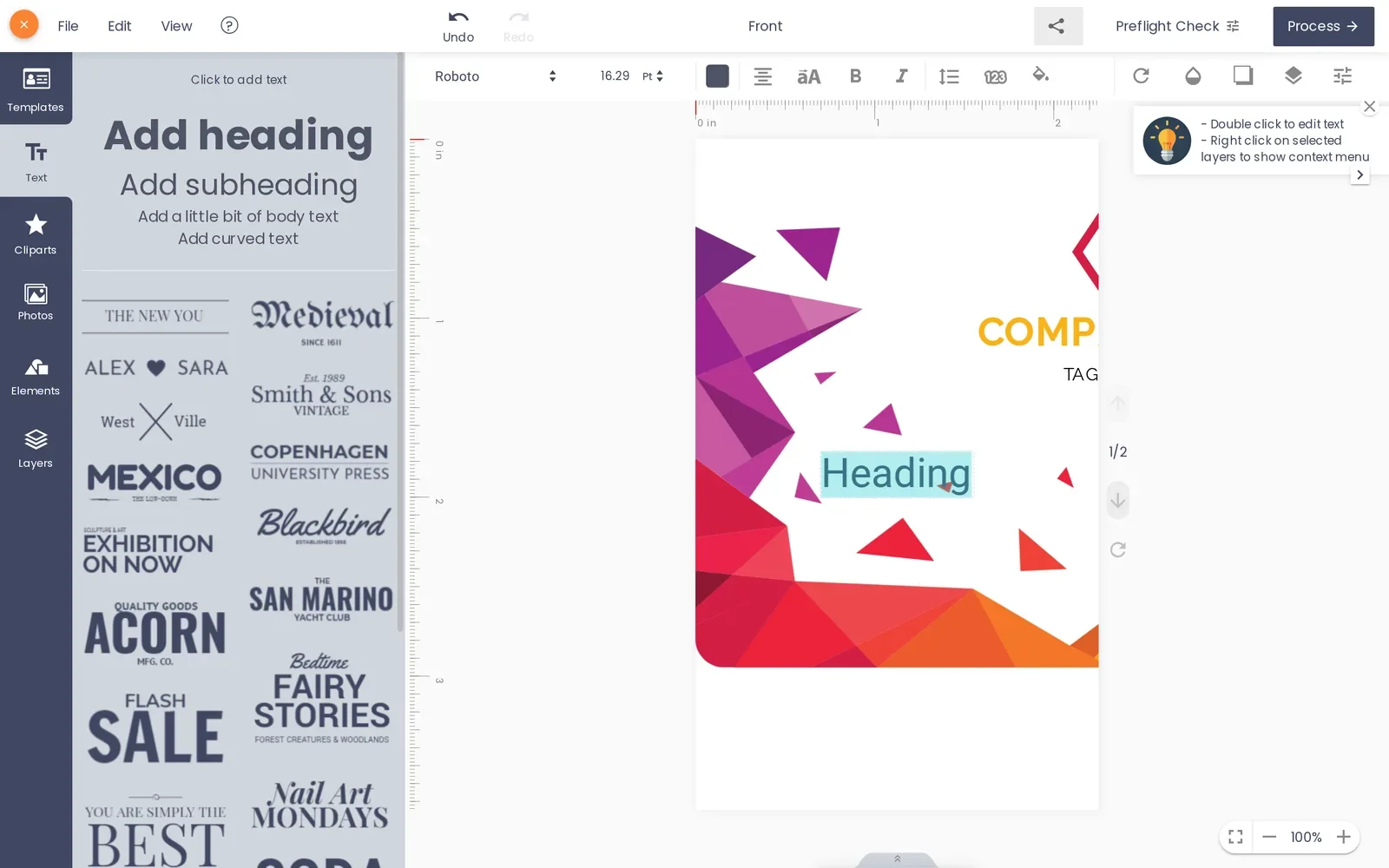Open the Cliparts sidebar panel
This screenshot has height=868, width=1389.
click(x=36, y=234)
